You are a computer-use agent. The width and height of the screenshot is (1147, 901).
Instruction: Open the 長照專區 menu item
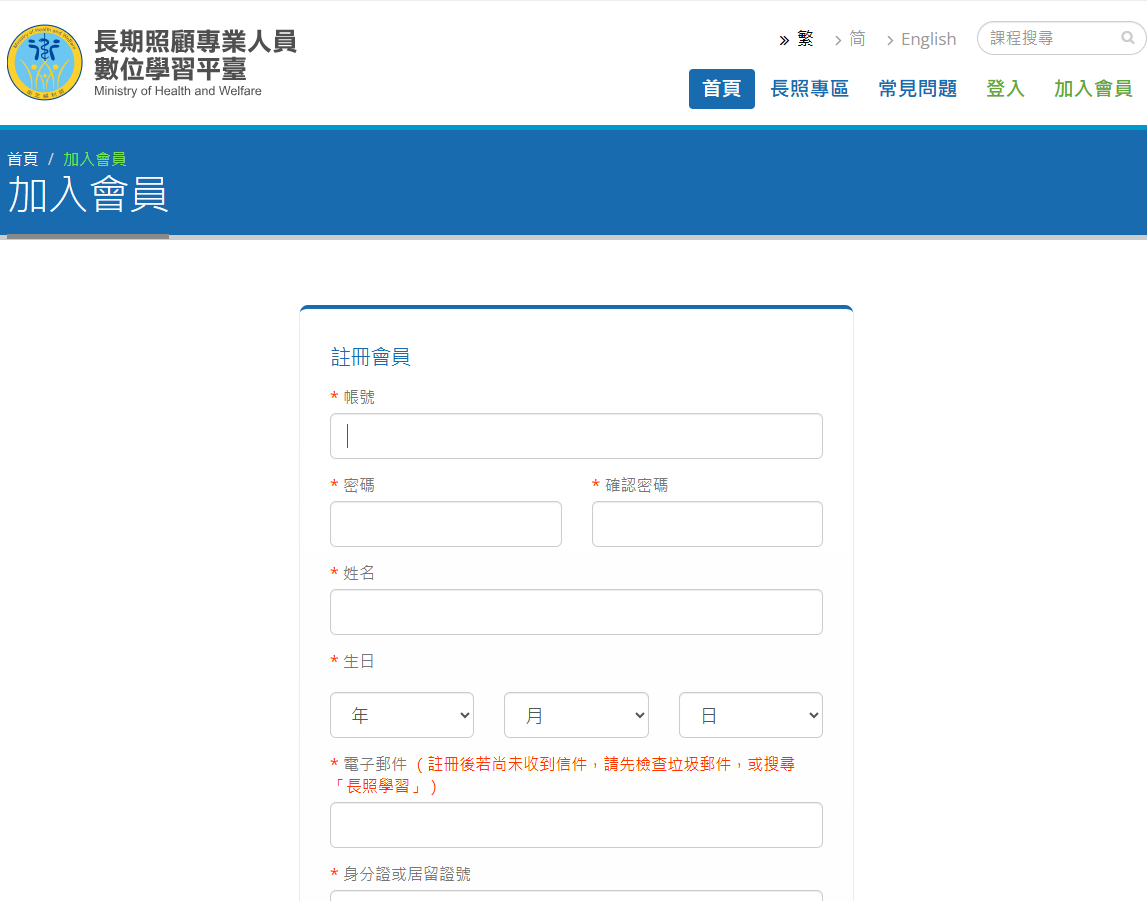809,89
